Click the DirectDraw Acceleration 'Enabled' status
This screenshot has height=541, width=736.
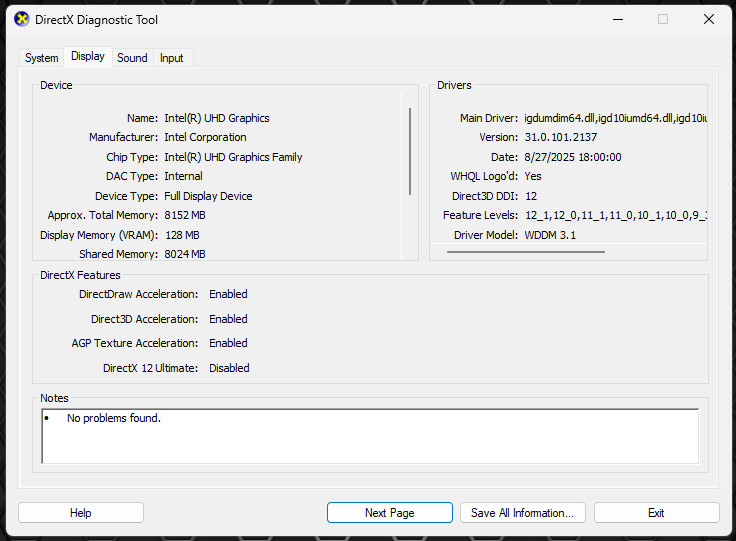228,294
